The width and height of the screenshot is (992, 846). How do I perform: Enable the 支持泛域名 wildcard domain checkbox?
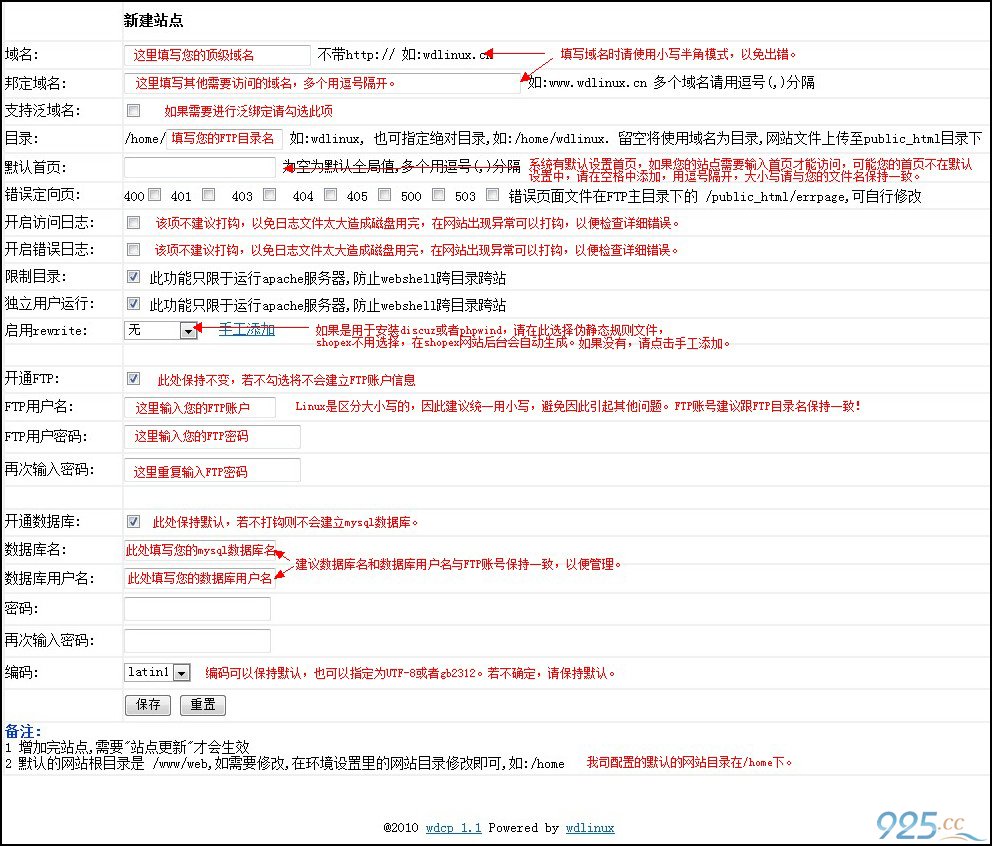coord(133,111)
